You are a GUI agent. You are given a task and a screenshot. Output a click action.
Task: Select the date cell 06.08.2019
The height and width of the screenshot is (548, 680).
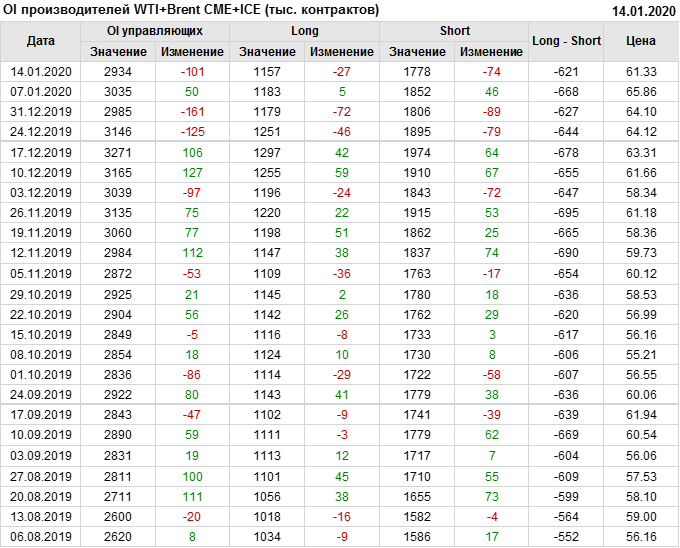41,537
